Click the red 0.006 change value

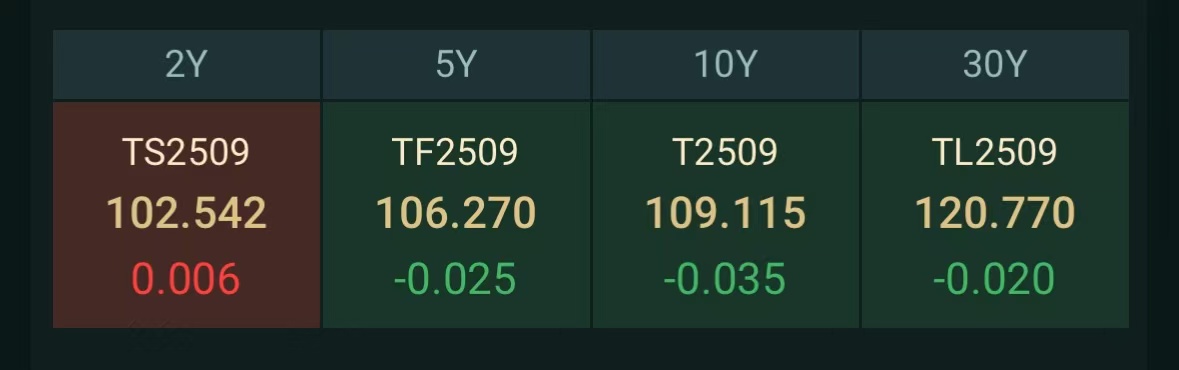tap(186, 279)
